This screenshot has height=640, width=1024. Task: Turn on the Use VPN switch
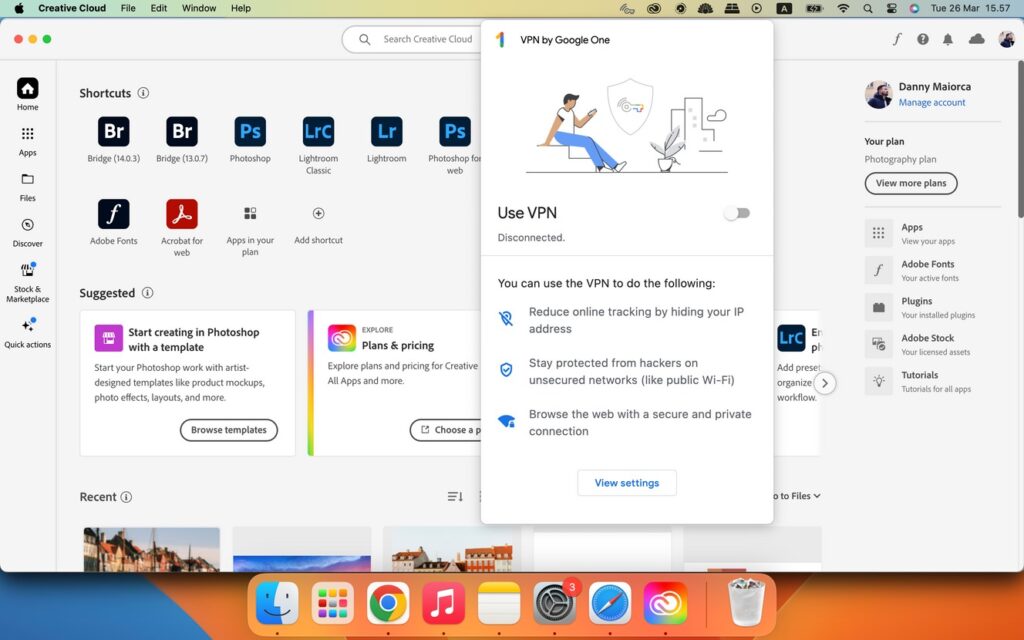(x=737, y=213)
